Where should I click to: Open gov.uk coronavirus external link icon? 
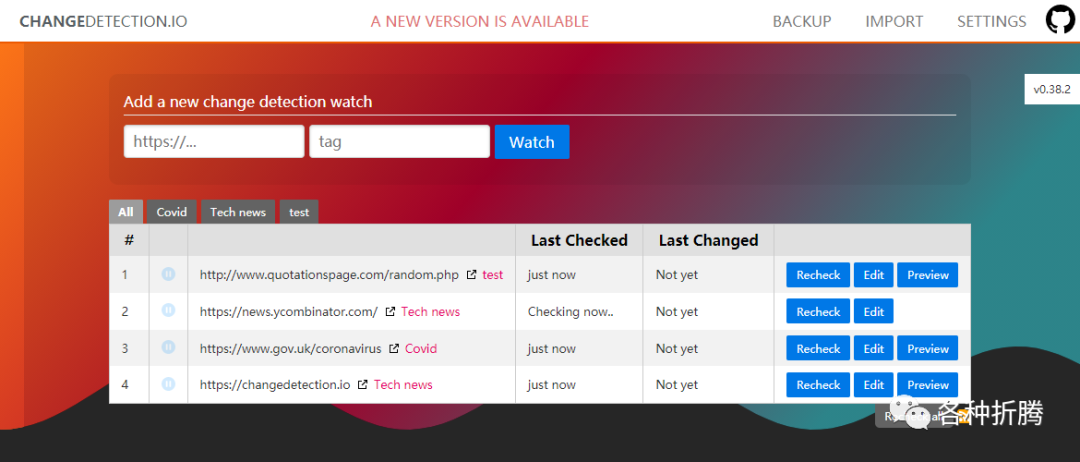click(x=394, y=348)
